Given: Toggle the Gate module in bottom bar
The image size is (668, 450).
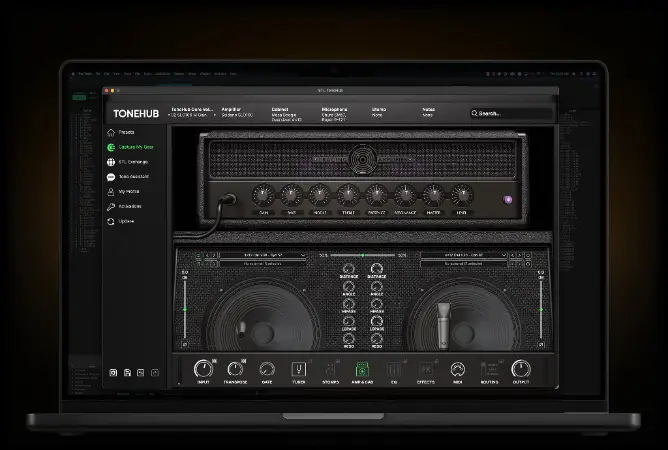Looking at the screenshot, I should point(267,370).
